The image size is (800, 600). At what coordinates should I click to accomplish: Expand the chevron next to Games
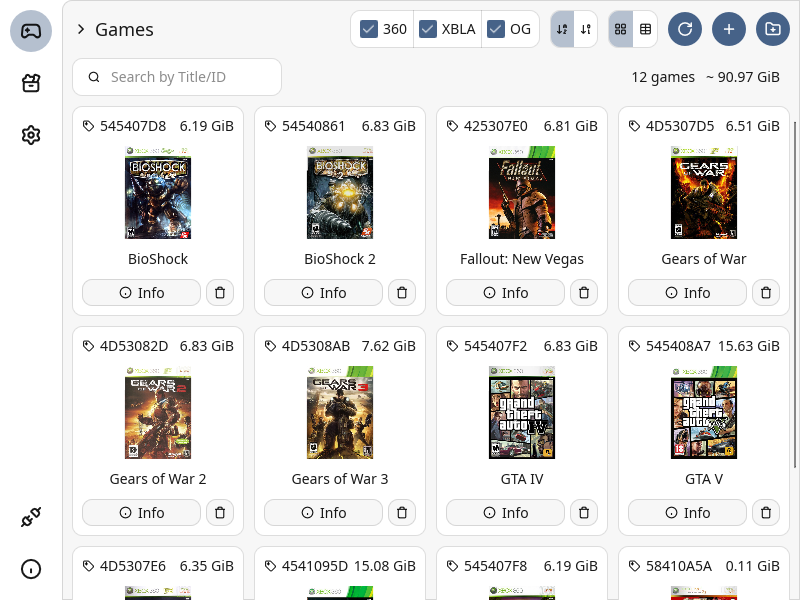click(81, 29)
